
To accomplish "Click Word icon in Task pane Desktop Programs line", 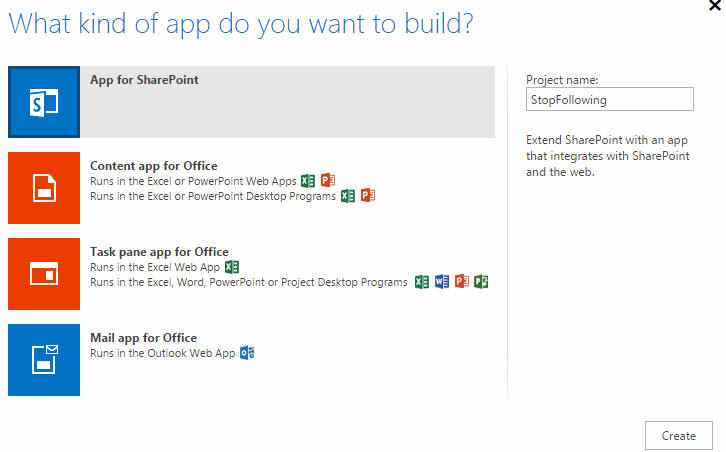I will [x=442, y=282].
